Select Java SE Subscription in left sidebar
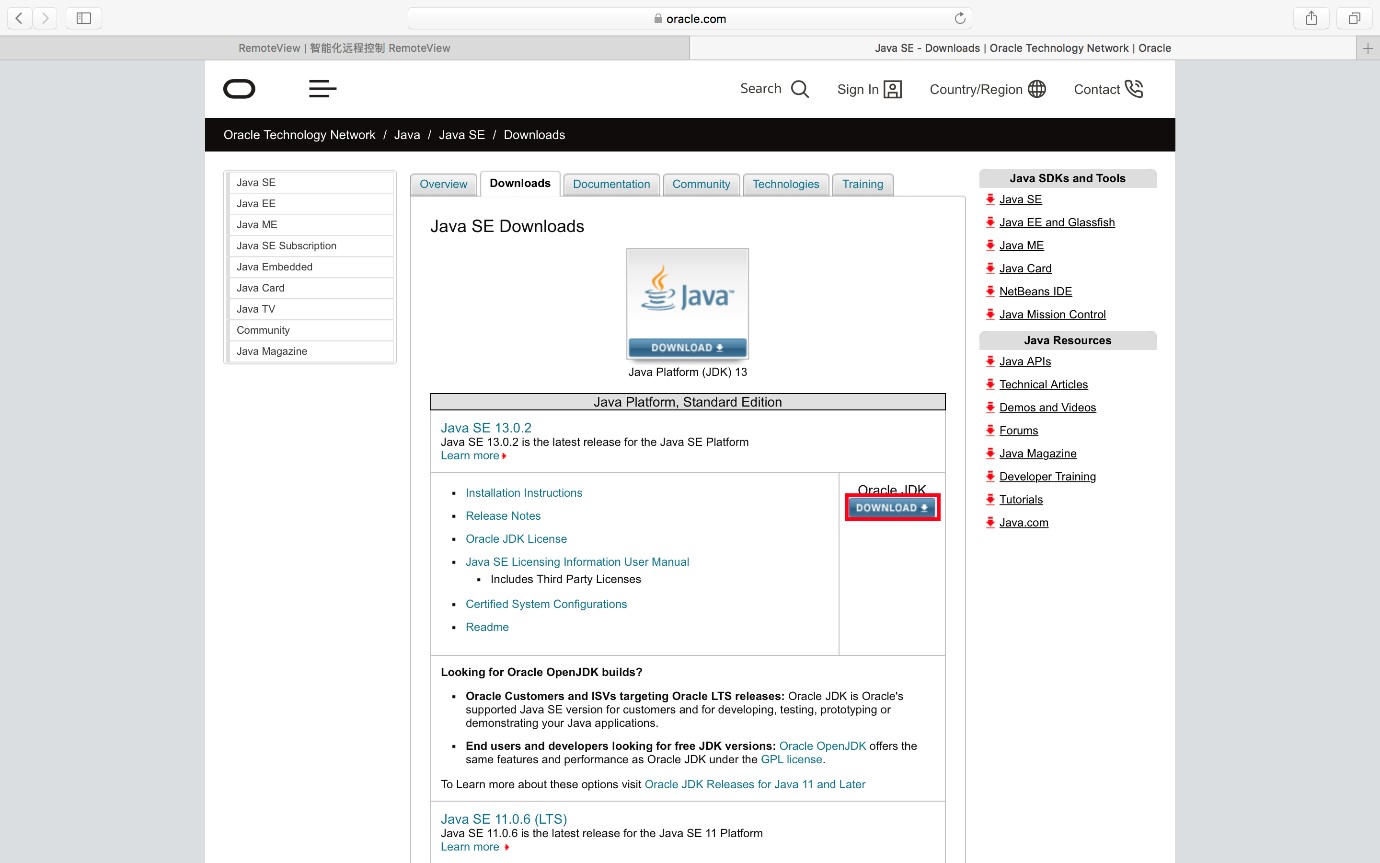 click(x=311, y=246)
